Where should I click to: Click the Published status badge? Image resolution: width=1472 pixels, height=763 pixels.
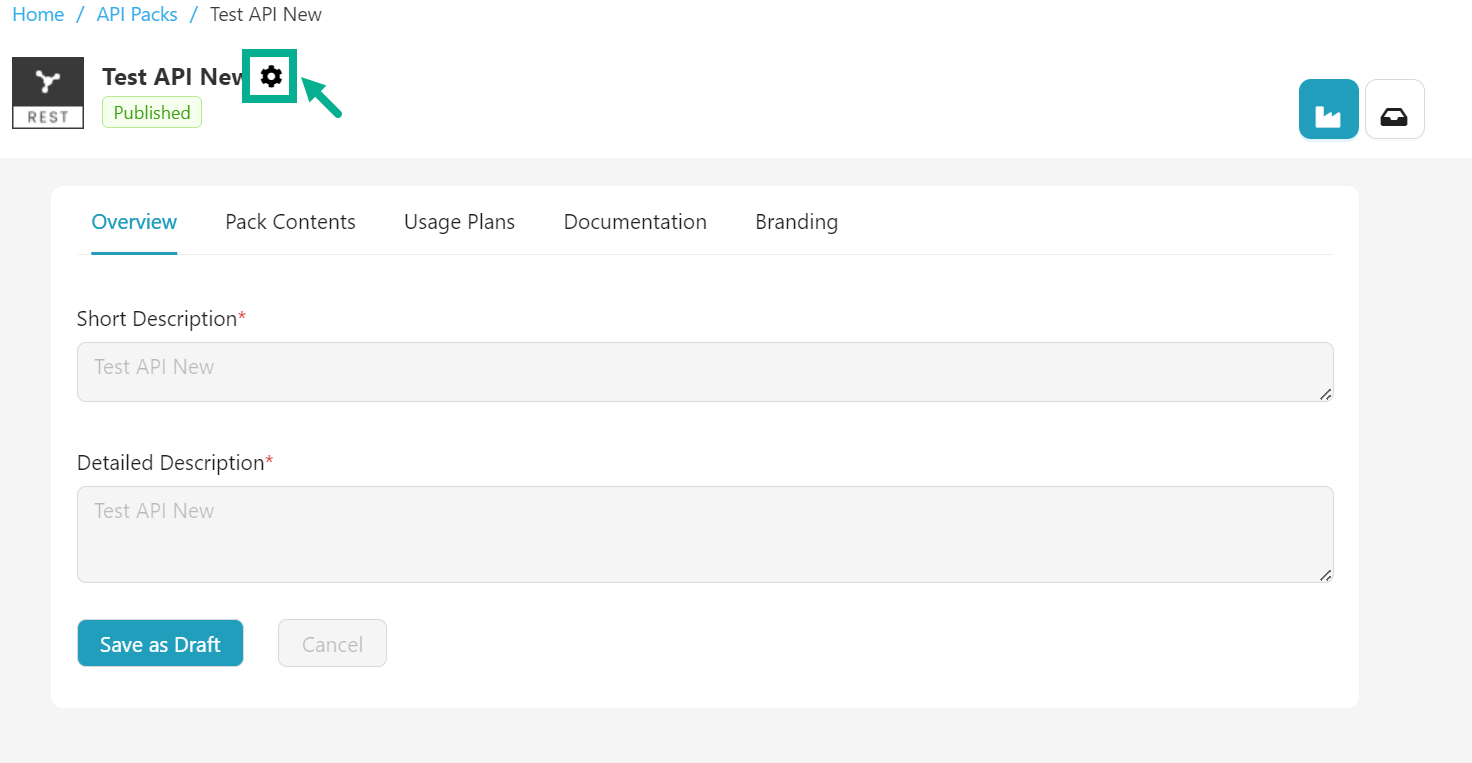(152, 113)
